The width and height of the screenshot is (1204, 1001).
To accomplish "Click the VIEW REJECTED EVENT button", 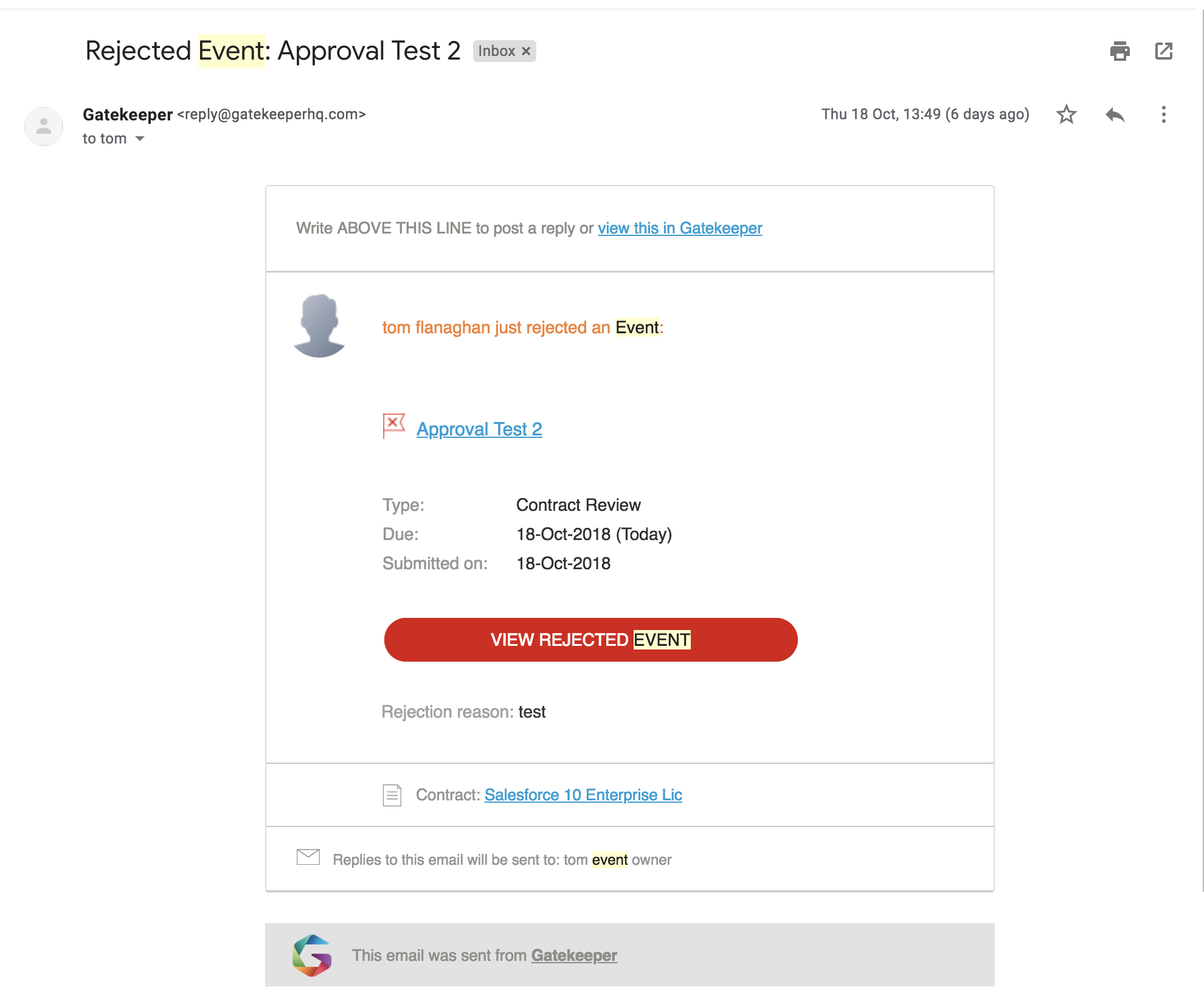I will [x=590, y=640].
